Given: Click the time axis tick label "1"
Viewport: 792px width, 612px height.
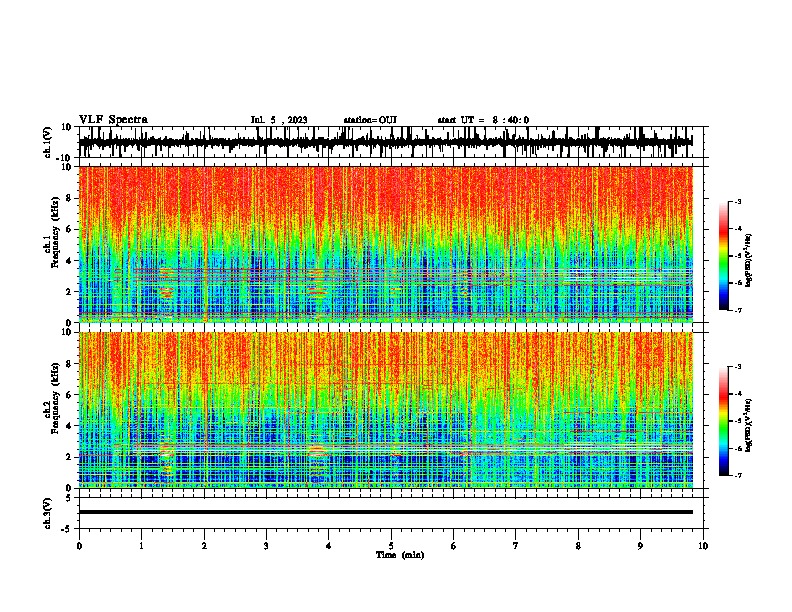Looking at the screenshot, I should (141, 546).
